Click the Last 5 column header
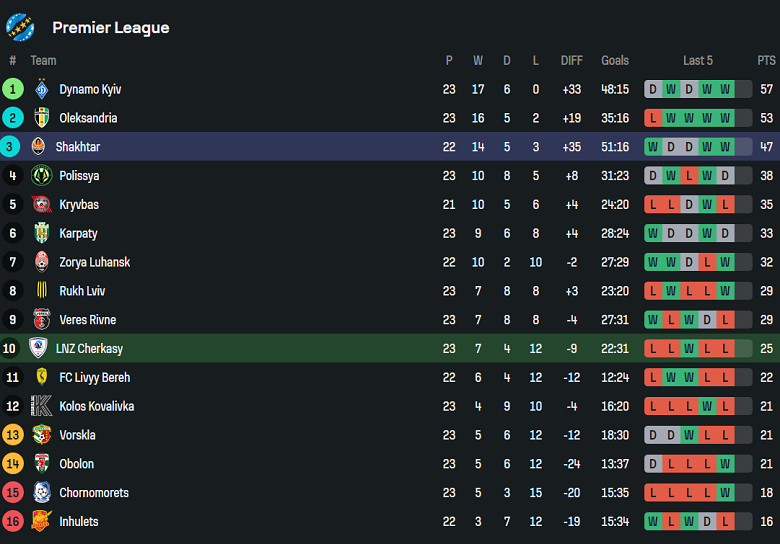 coord(698,61)
